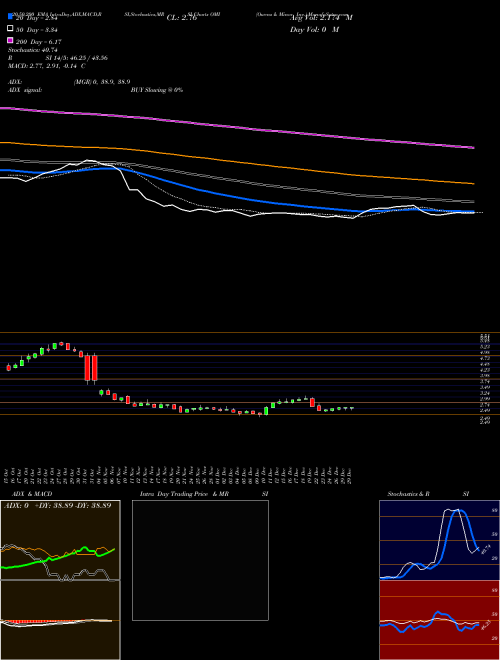
Task: Click the 'ADX: 0 +DY: 38.89 -DY: 38.89' header
Action: 57,506
